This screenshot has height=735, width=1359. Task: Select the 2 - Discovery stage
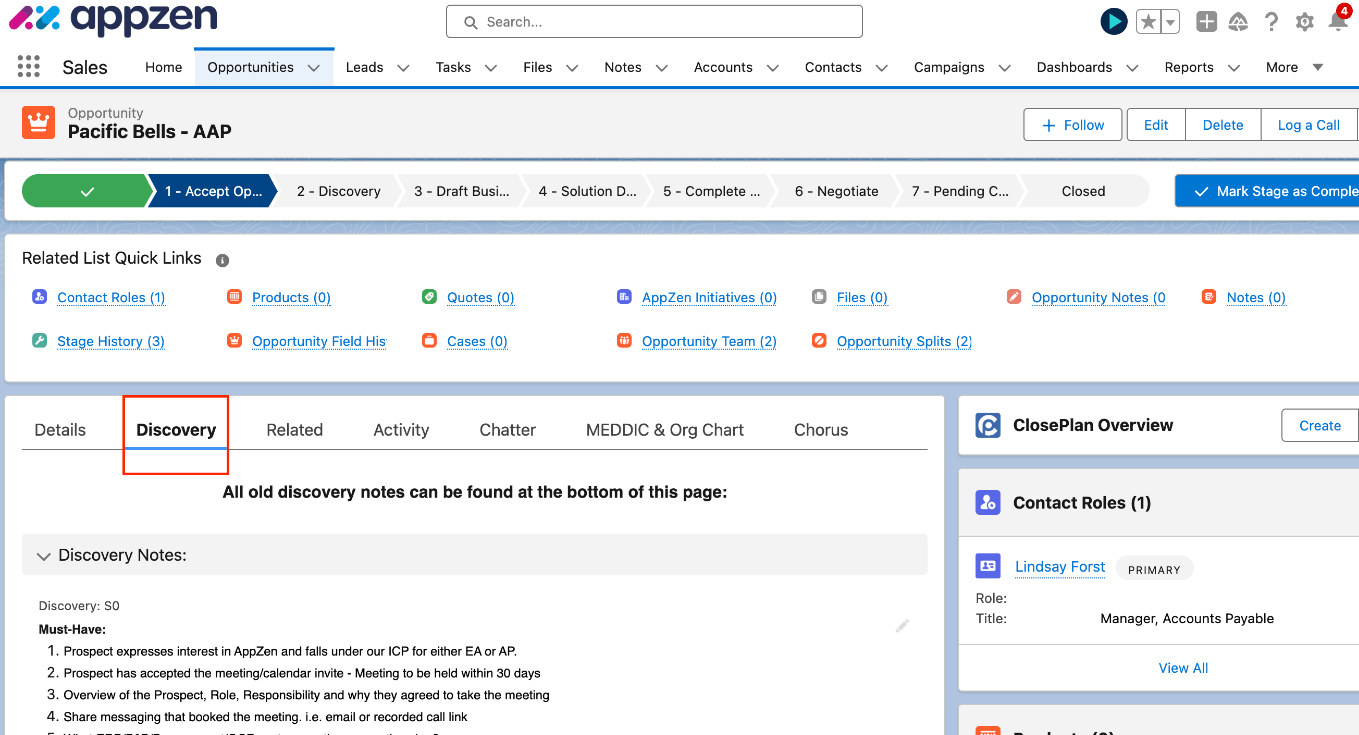tap(338, 191)
